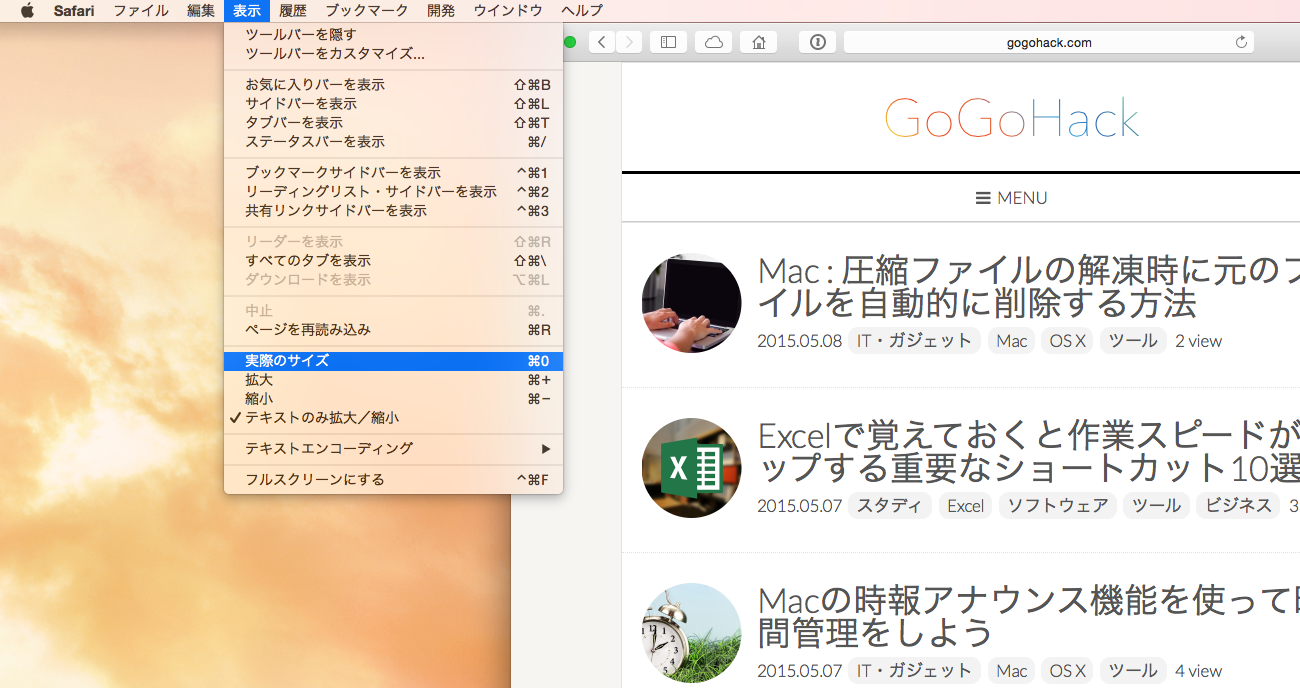Open the Safari application menu
The width and height of the screenshot is (1300, 688).
tap(74, 11)
